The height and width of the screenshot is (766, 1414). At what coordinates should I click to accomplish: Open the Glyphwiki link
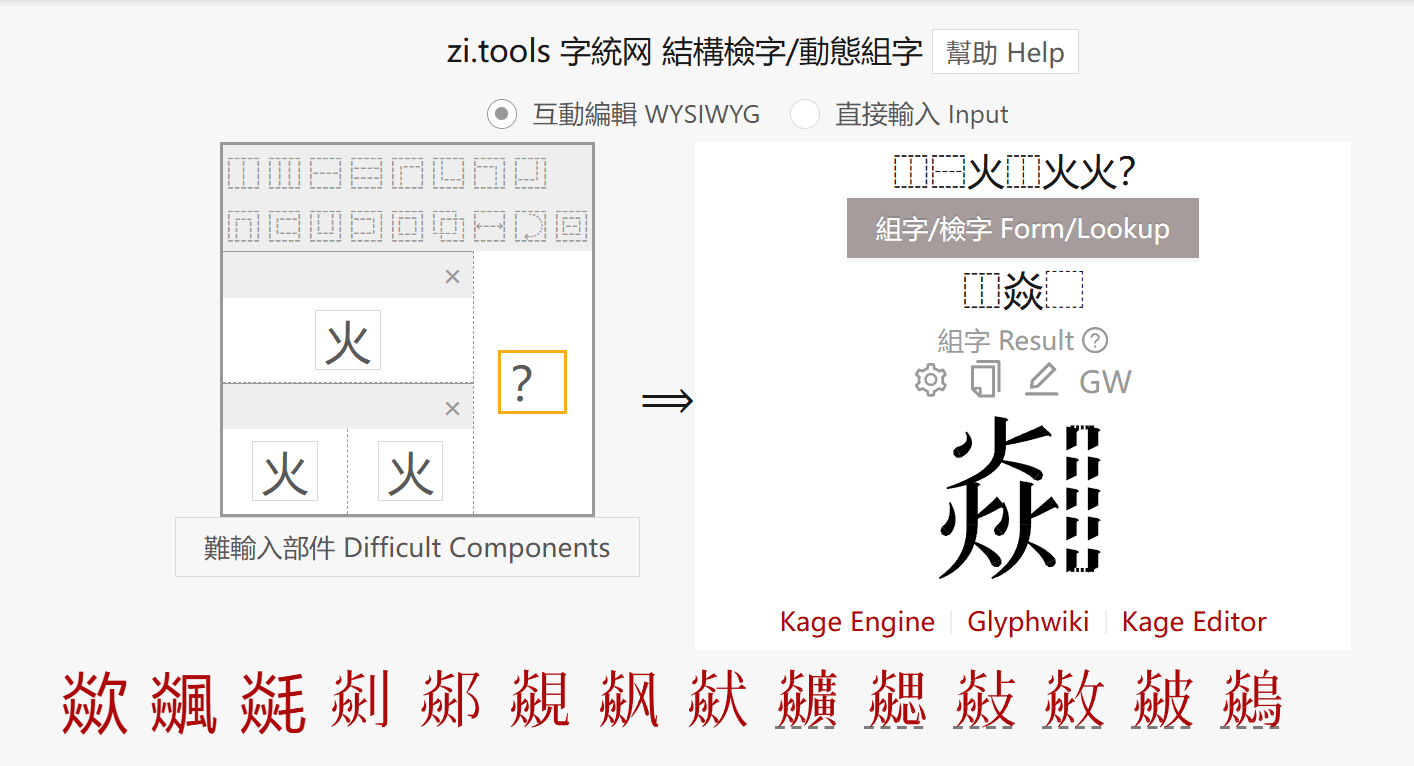(x=1028, y=621)
